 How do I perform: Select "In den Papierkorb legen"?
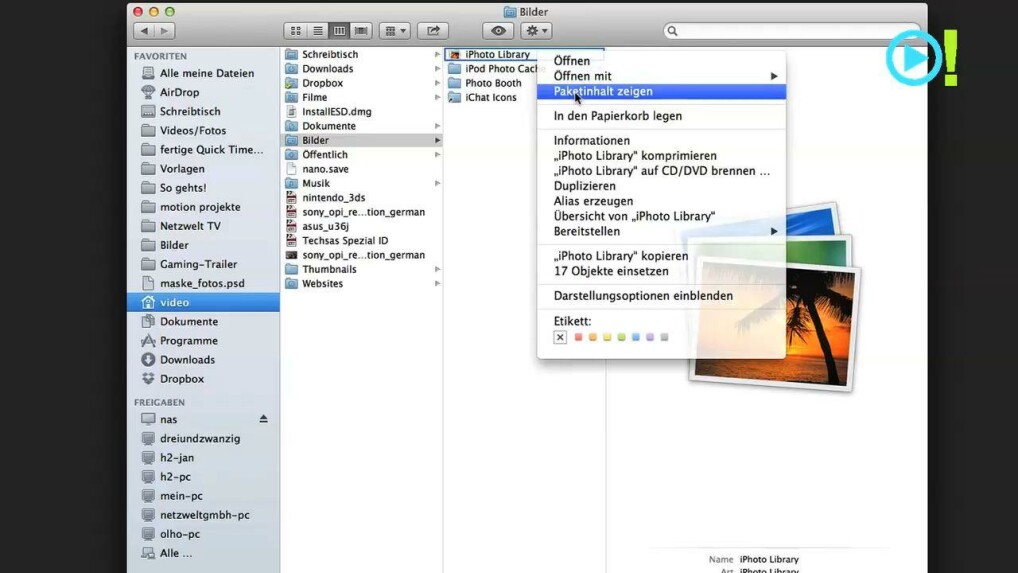coord(617,116)
